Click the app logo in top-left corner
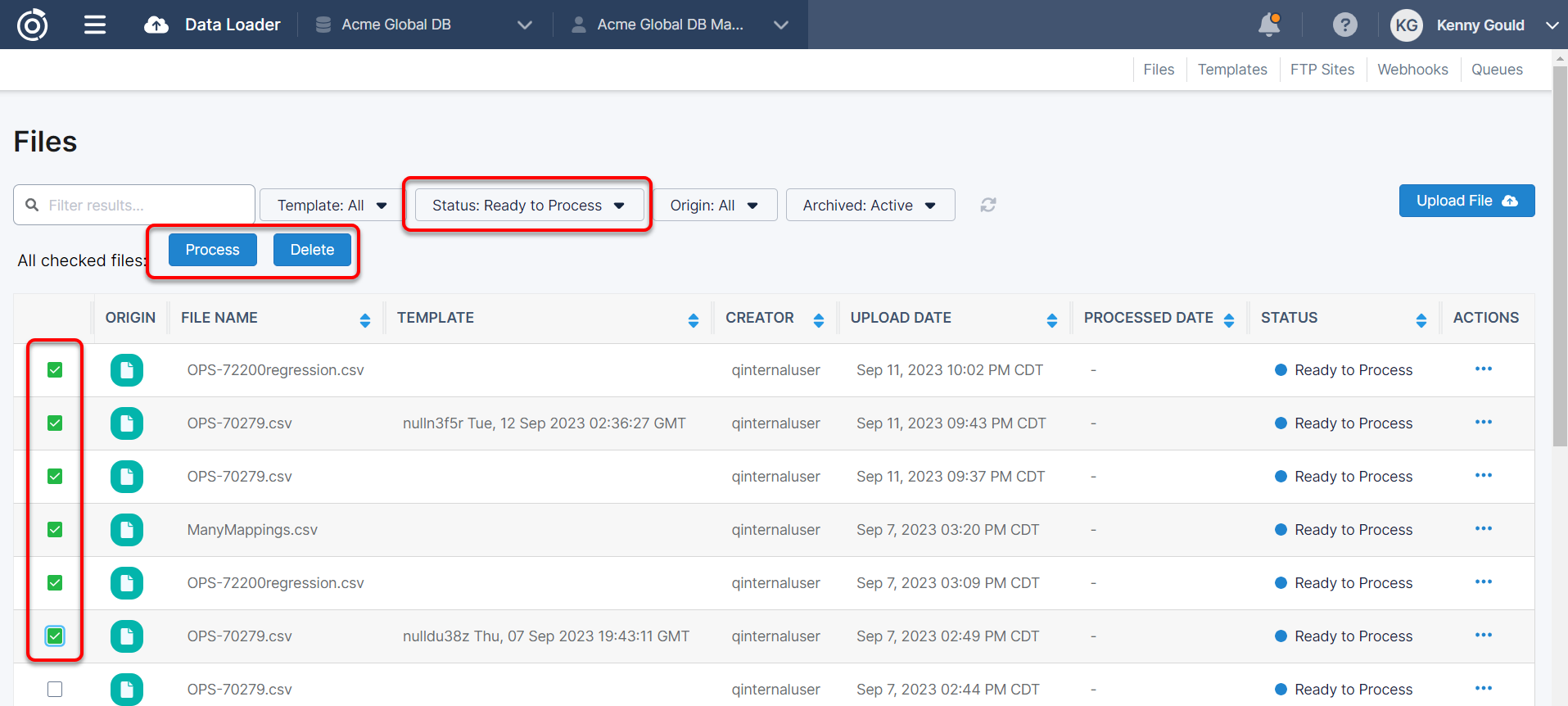The image size is (1568, 706). coord(33,25)
